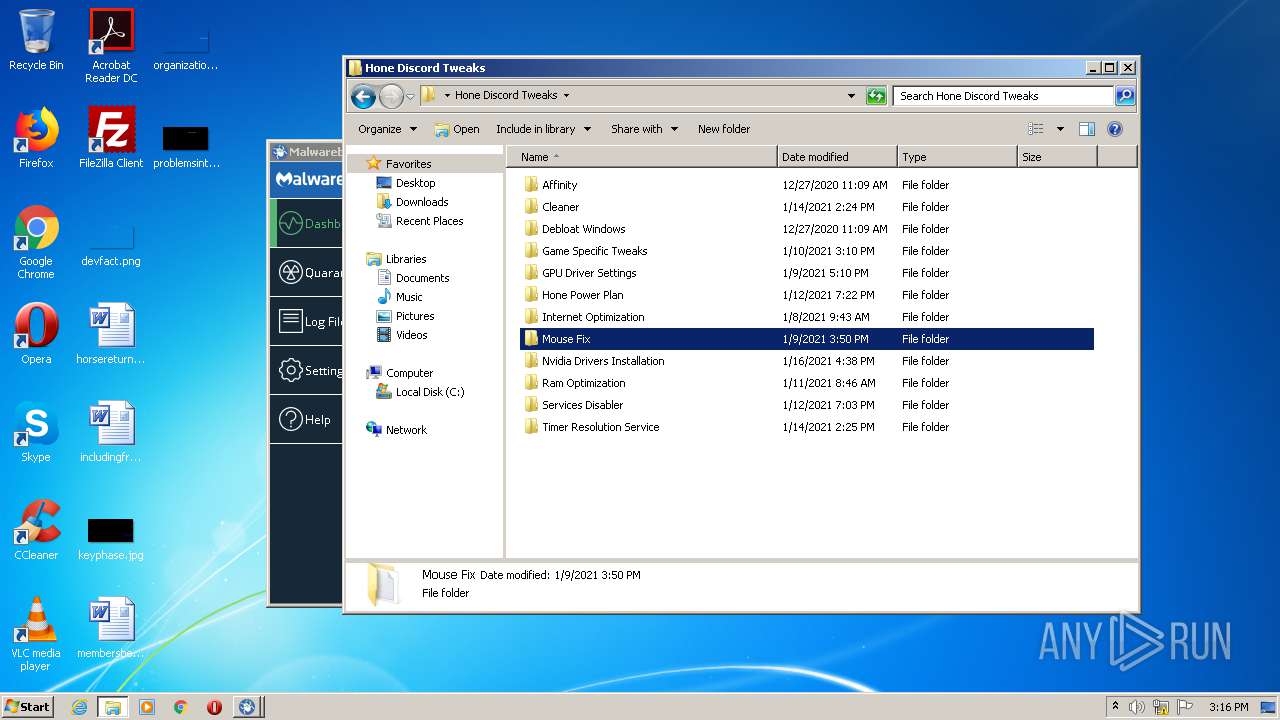Select the Affinity folder
The width and height of the screenshot is (1280, 720).
click(x=559, y=185)
